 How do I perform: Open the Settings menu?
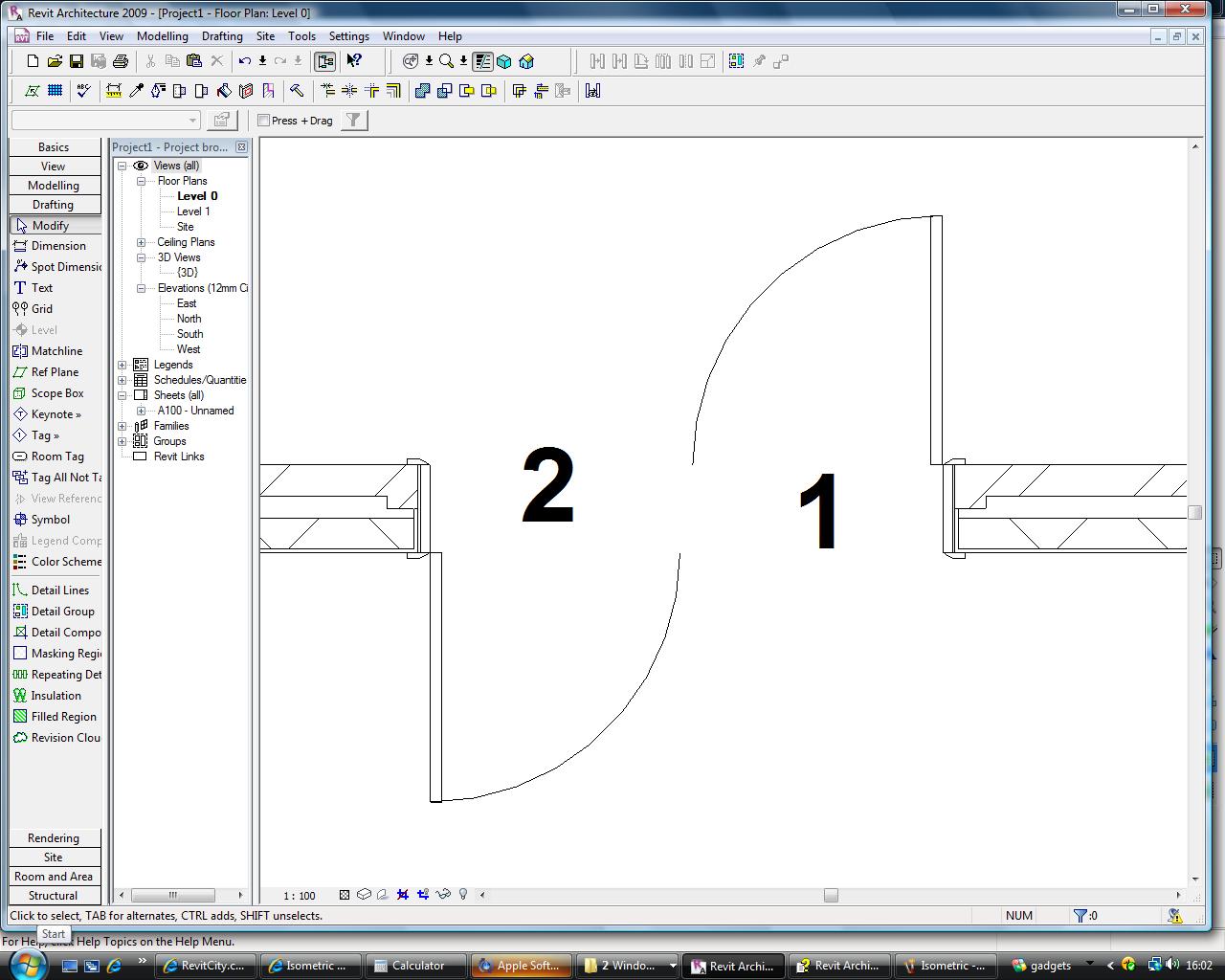[349, 36]
